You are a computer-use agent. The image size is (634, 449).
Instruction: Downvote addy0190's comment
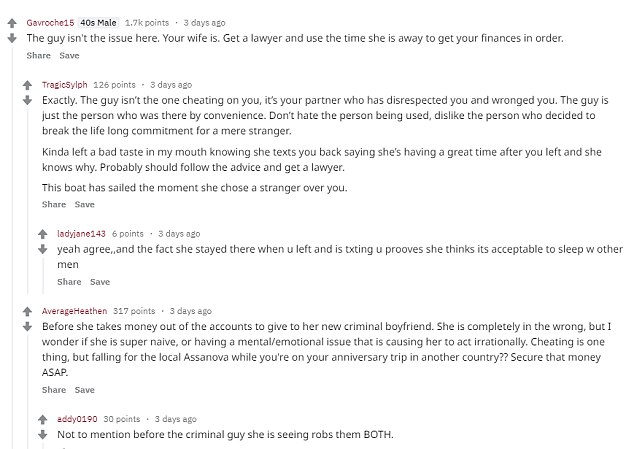43,434
